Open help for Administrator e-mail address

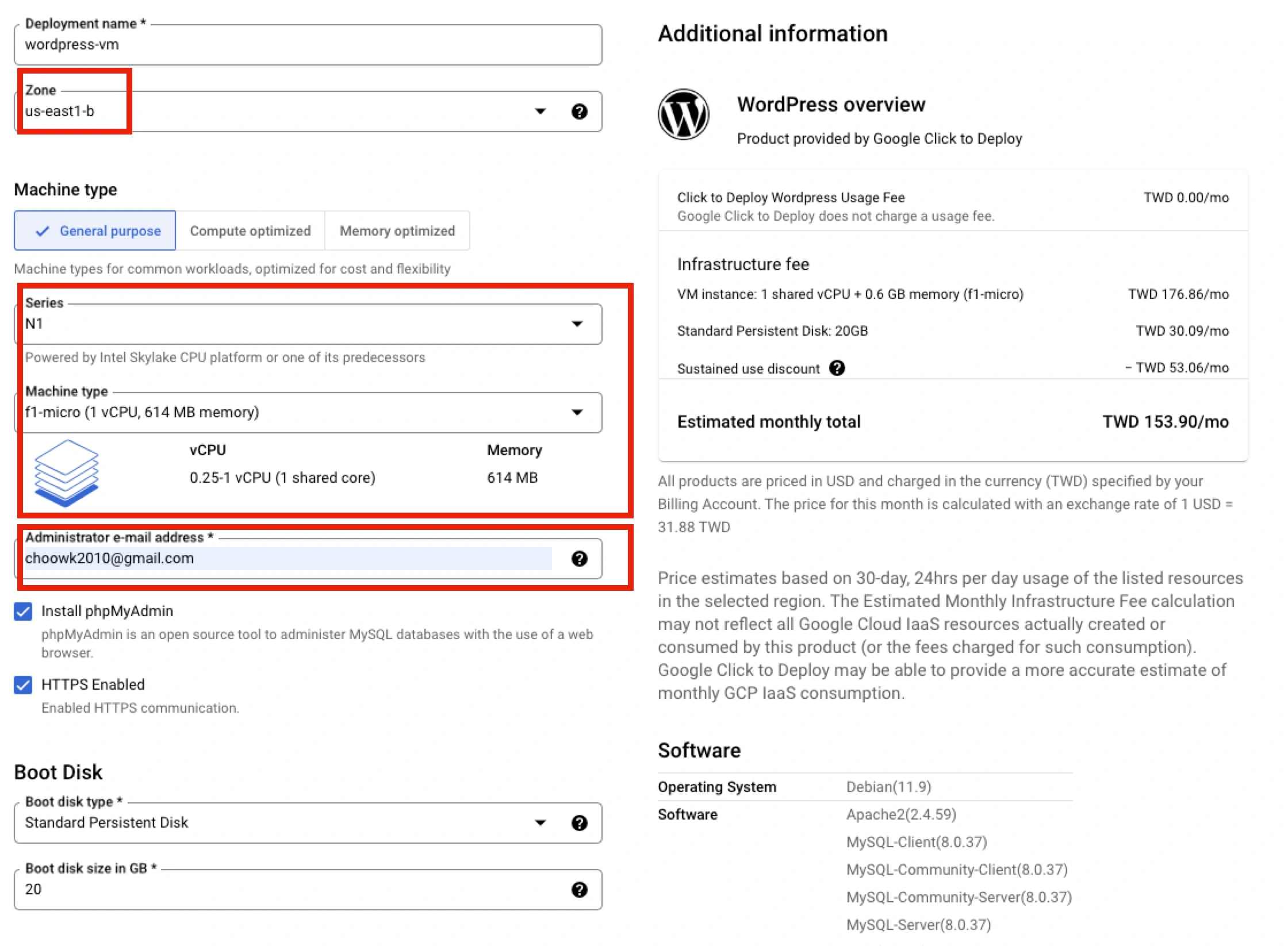(579, 559)
